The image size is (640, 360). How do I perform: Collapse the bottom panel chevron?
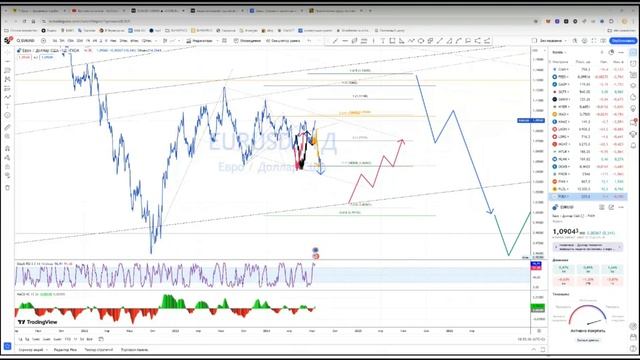pyautogui.click(x=533, y=350)
